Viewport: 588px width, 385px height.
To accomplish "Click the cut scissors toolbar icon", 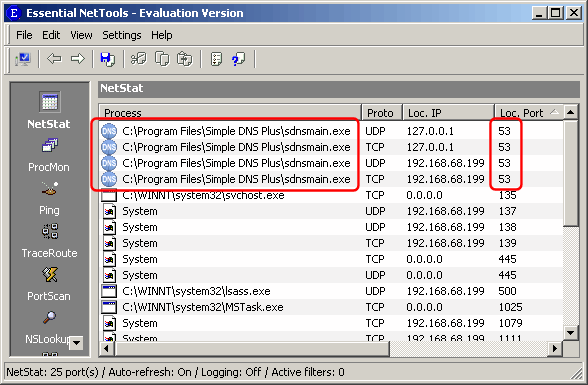I will 138,59.
